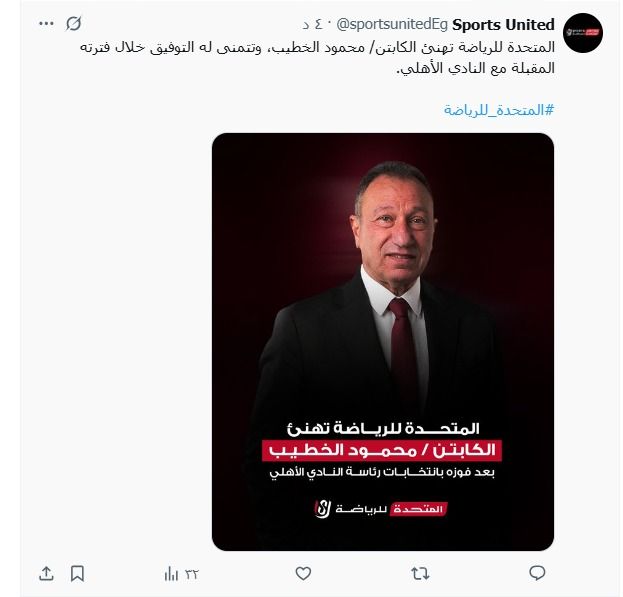Open the Sports United profile avatar

(583, 35)
